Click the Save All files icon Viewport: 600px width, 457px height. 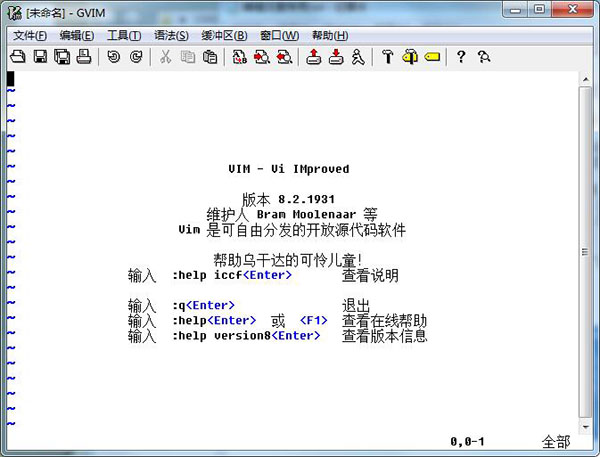click(62, 57)
